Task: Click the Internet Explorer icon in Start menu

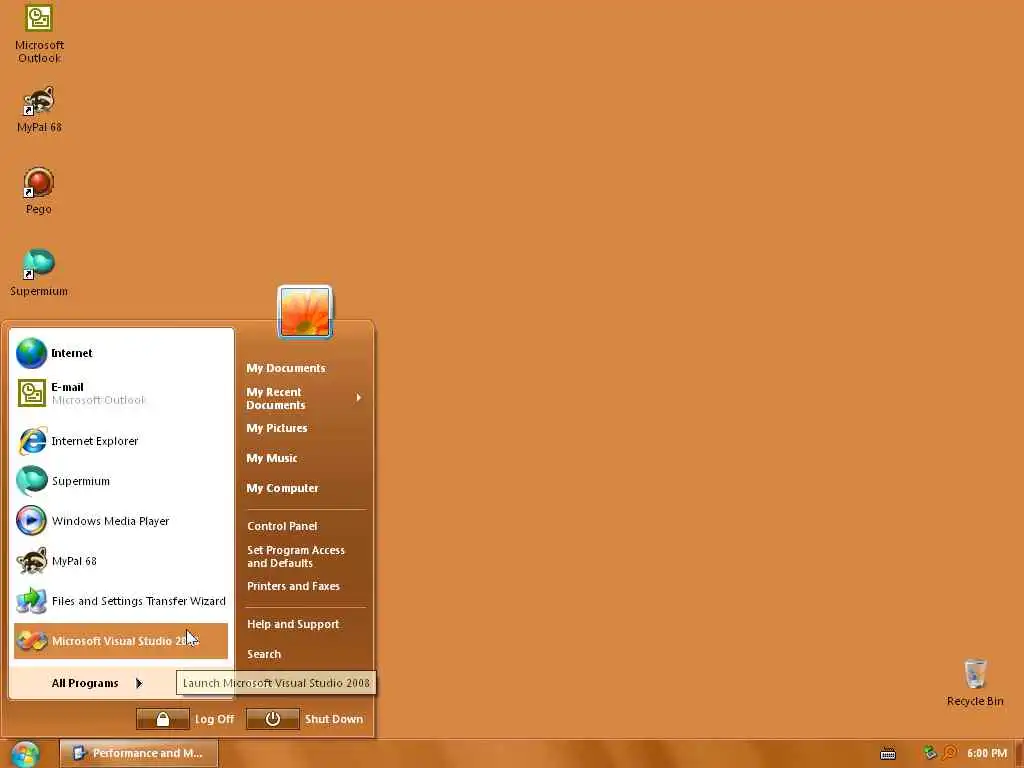Action: pyautogui.click(x=31, y=441)
